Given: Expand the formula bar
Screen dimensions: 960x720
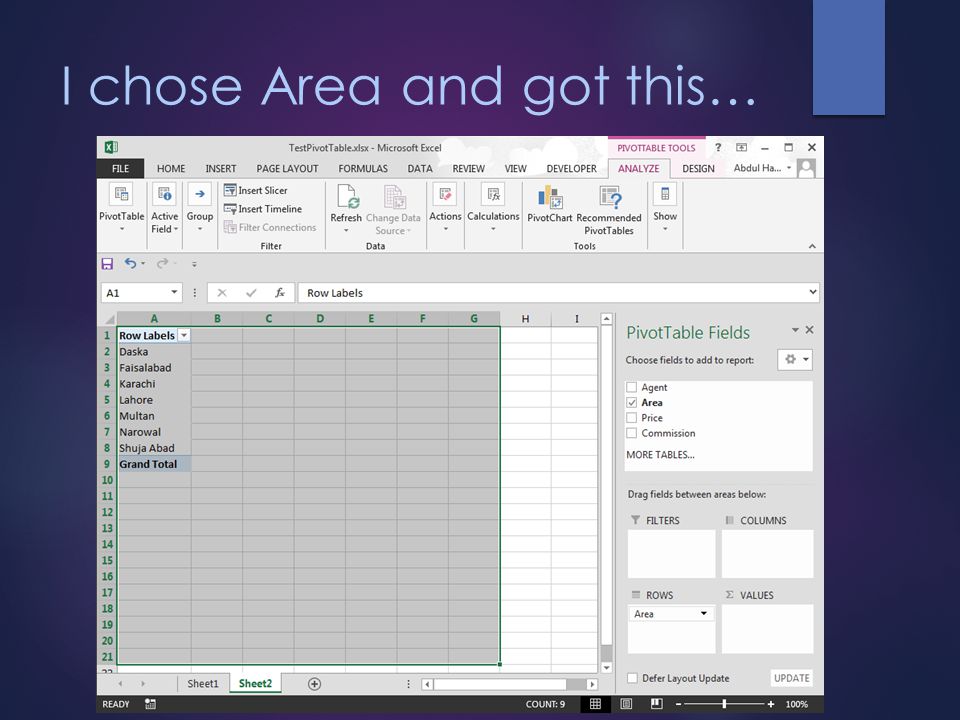Looking at the screenshot, I should click(x=813, y=292).
